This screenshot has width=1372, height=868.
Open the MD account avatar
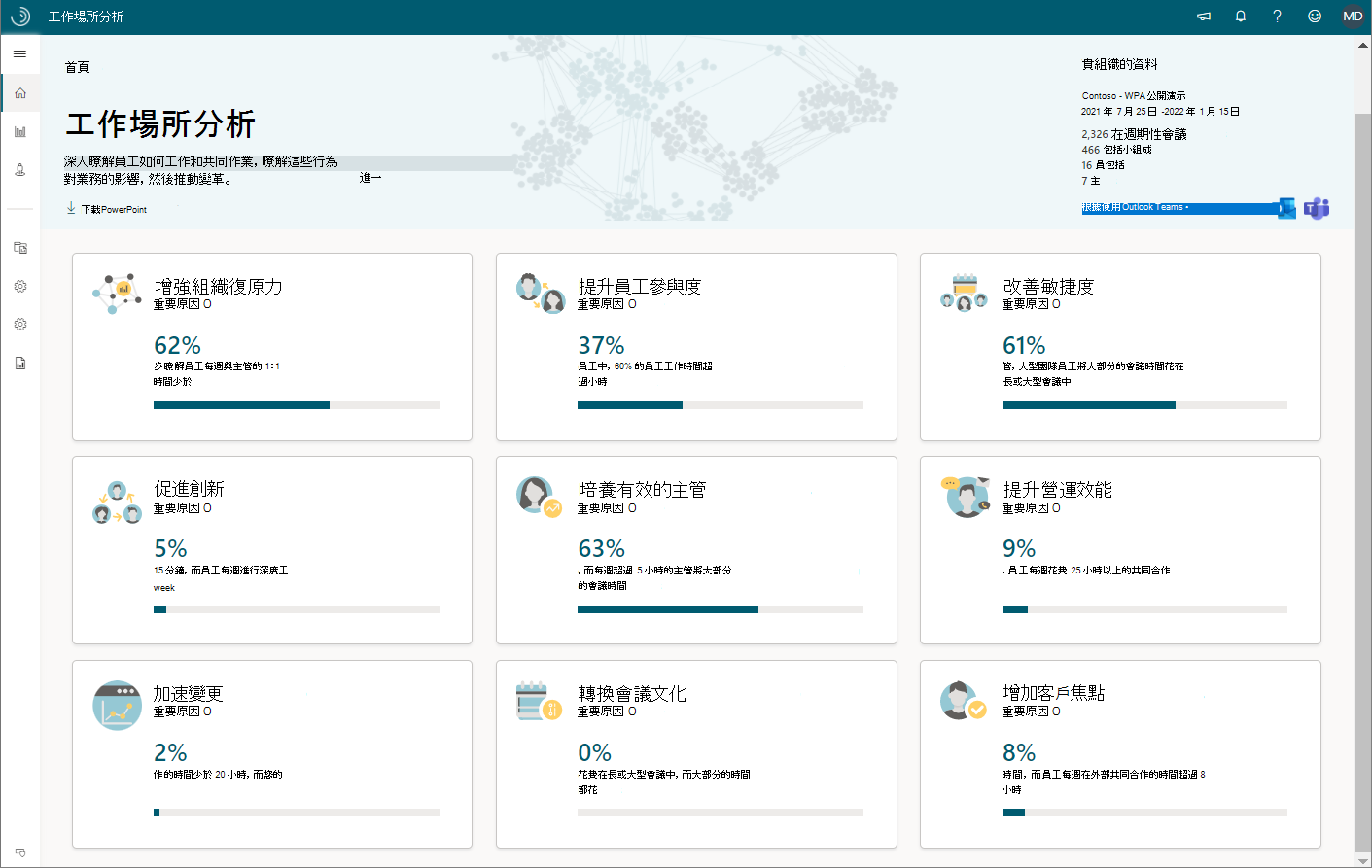[x=1353, y=17]
